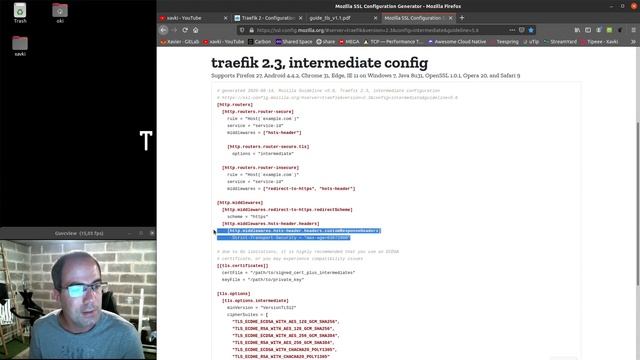The height and width of the screenshot is (360, 640).
Task: Open the Xavier - GitLab bookmark
Action: click(x=180, y=42)
